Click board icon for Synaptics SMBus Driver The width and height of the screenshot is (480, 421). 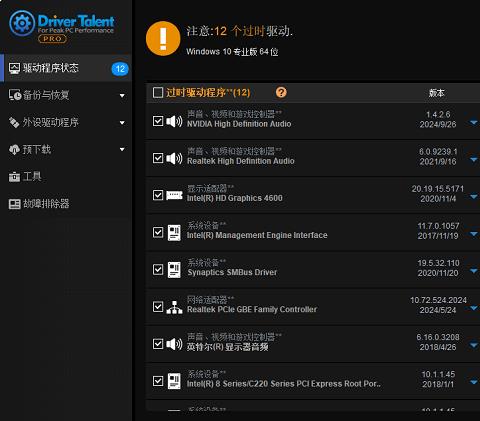pyautogui.click(x=174, y=270)
